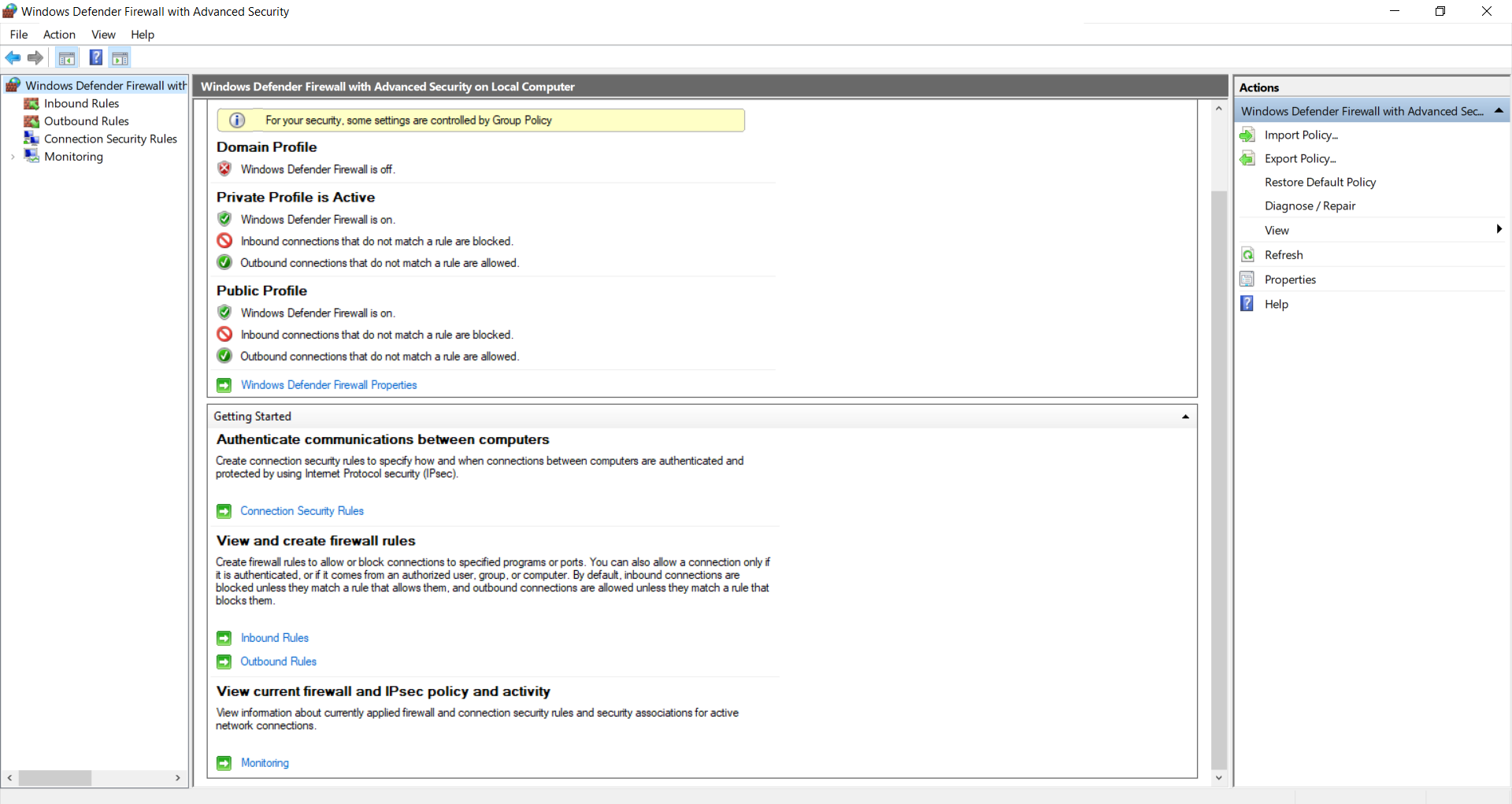1512x804 pixels.
Task: Expand the Monitoring tree node
Action: coord(13,157)
